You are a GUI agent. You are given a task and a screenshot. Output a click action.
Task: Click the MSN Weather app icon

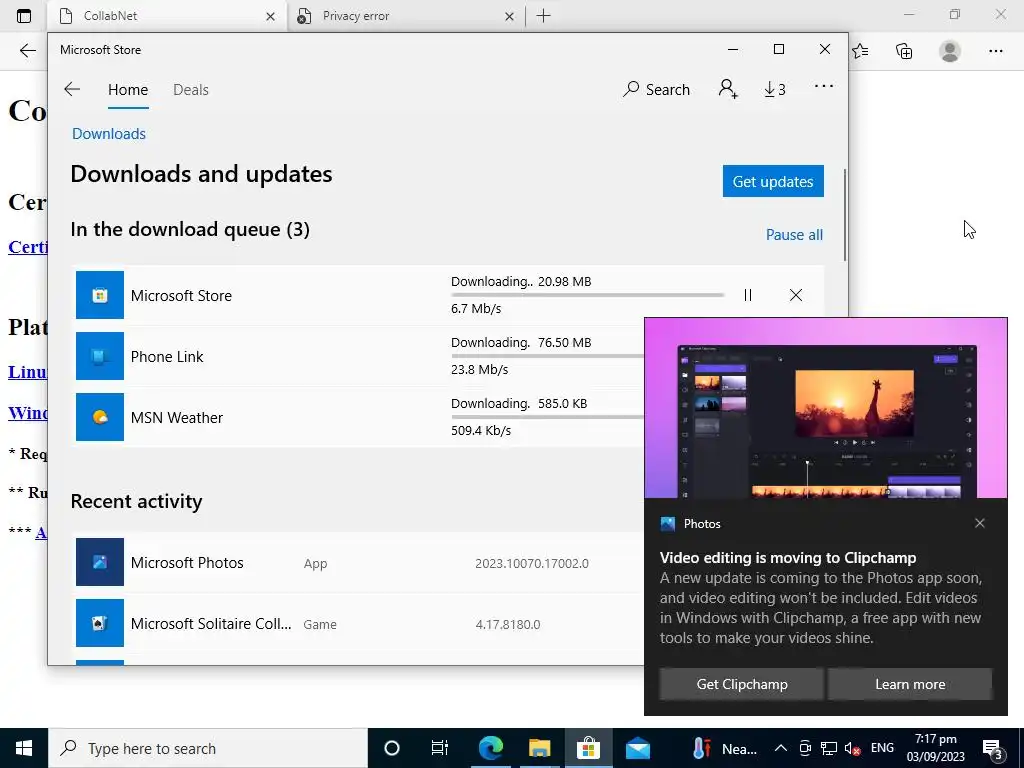point(100,417)
